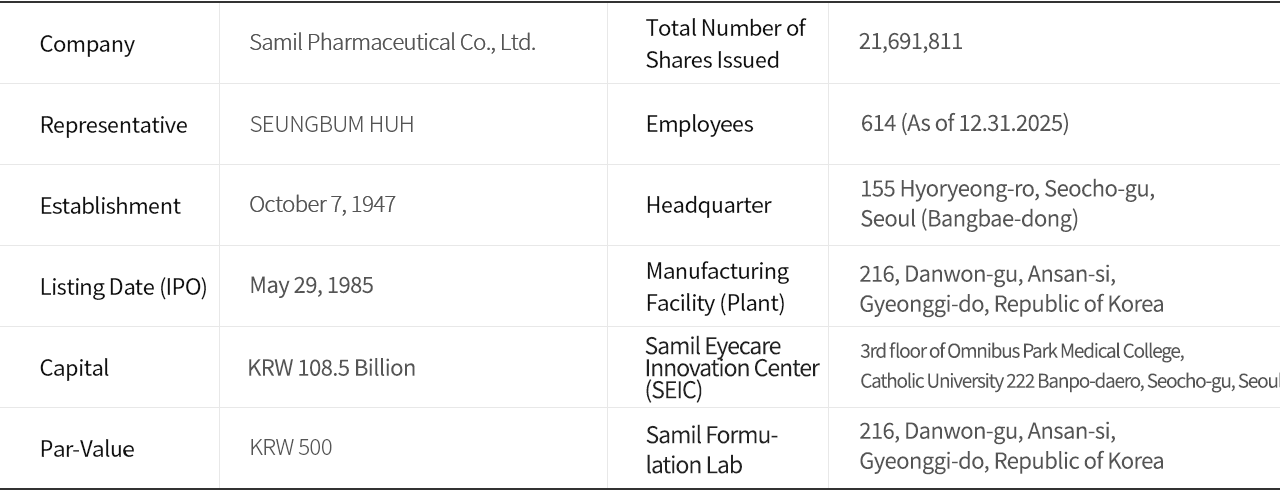The width and height of the screenshot is (1280, 491).
Task: Click the 'Par-Value' label
Action: (87, 449)
